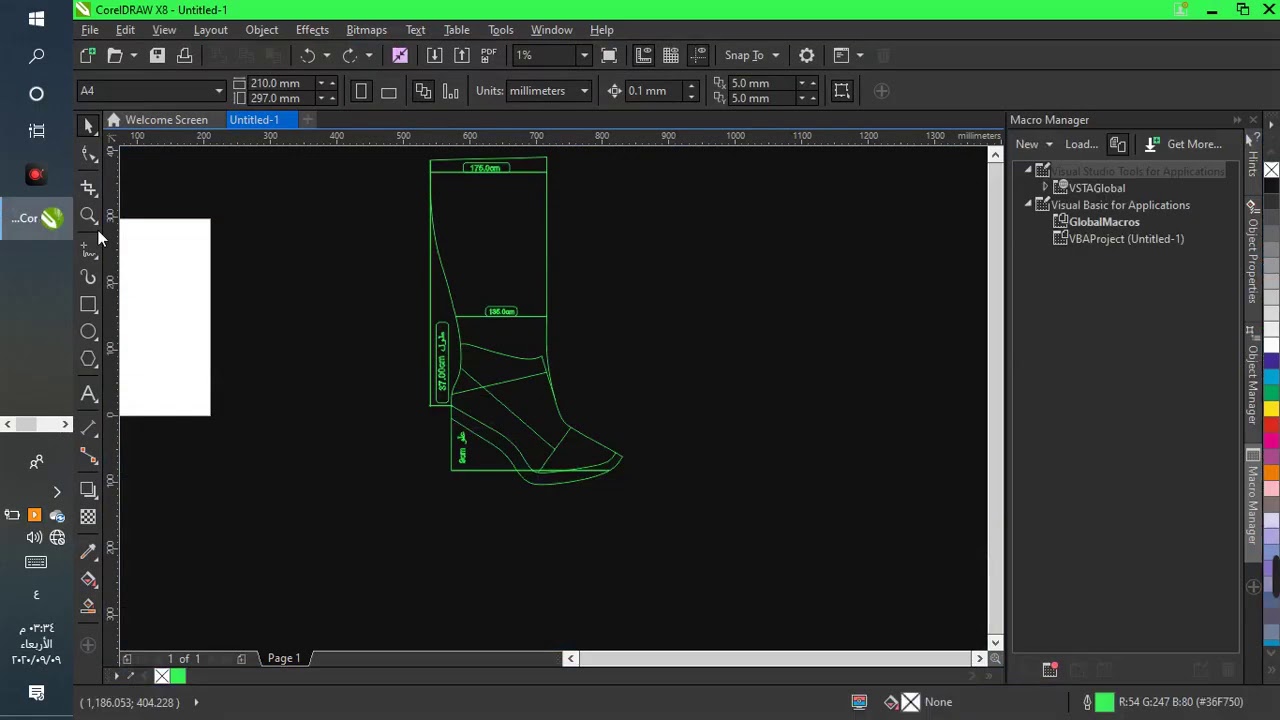Pick the yellow swatch in color palette

[1271, 408]
